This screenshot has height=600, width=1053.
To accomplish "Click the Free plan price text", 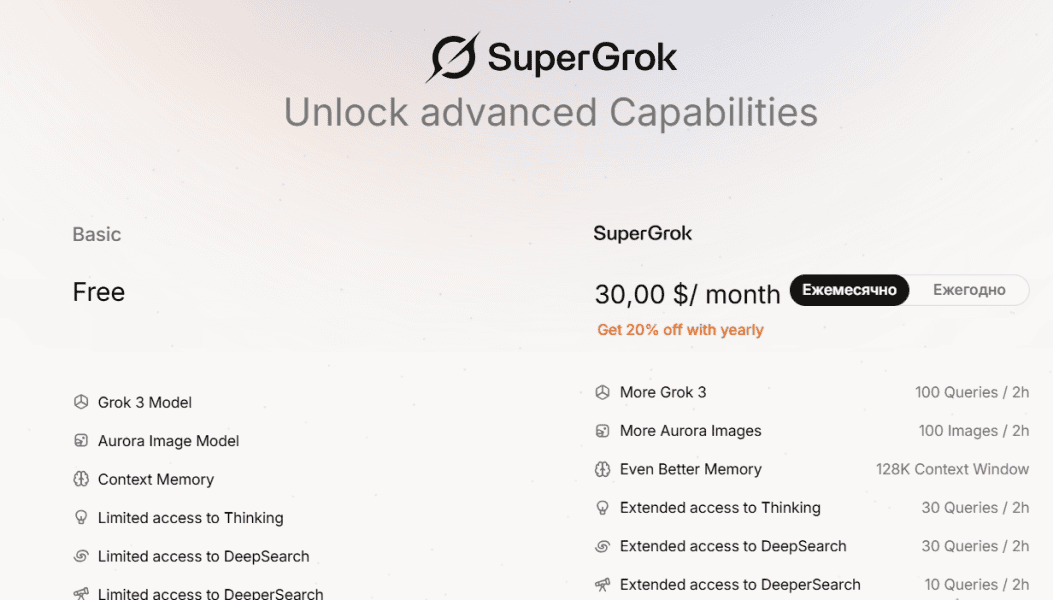I will (99, 292).
